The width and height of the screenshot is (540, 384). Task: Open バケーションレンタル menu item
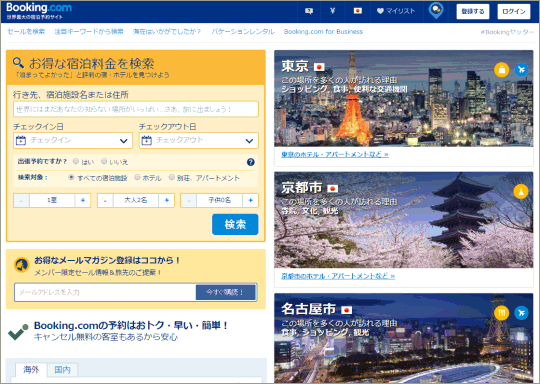click(x=243, y=32)
